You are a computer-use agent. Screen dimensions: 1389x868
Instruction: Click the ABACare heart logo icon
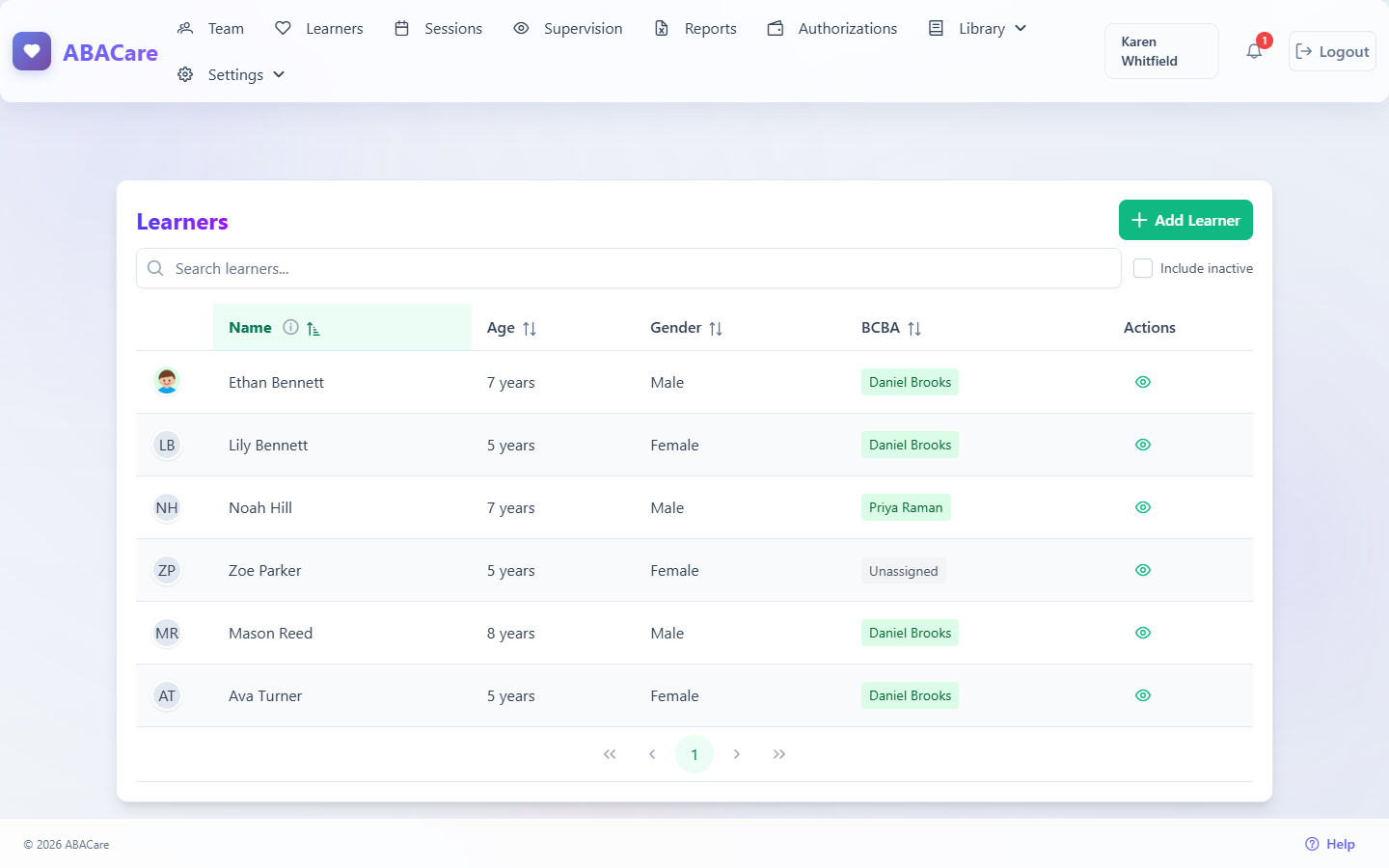point(32,51)
